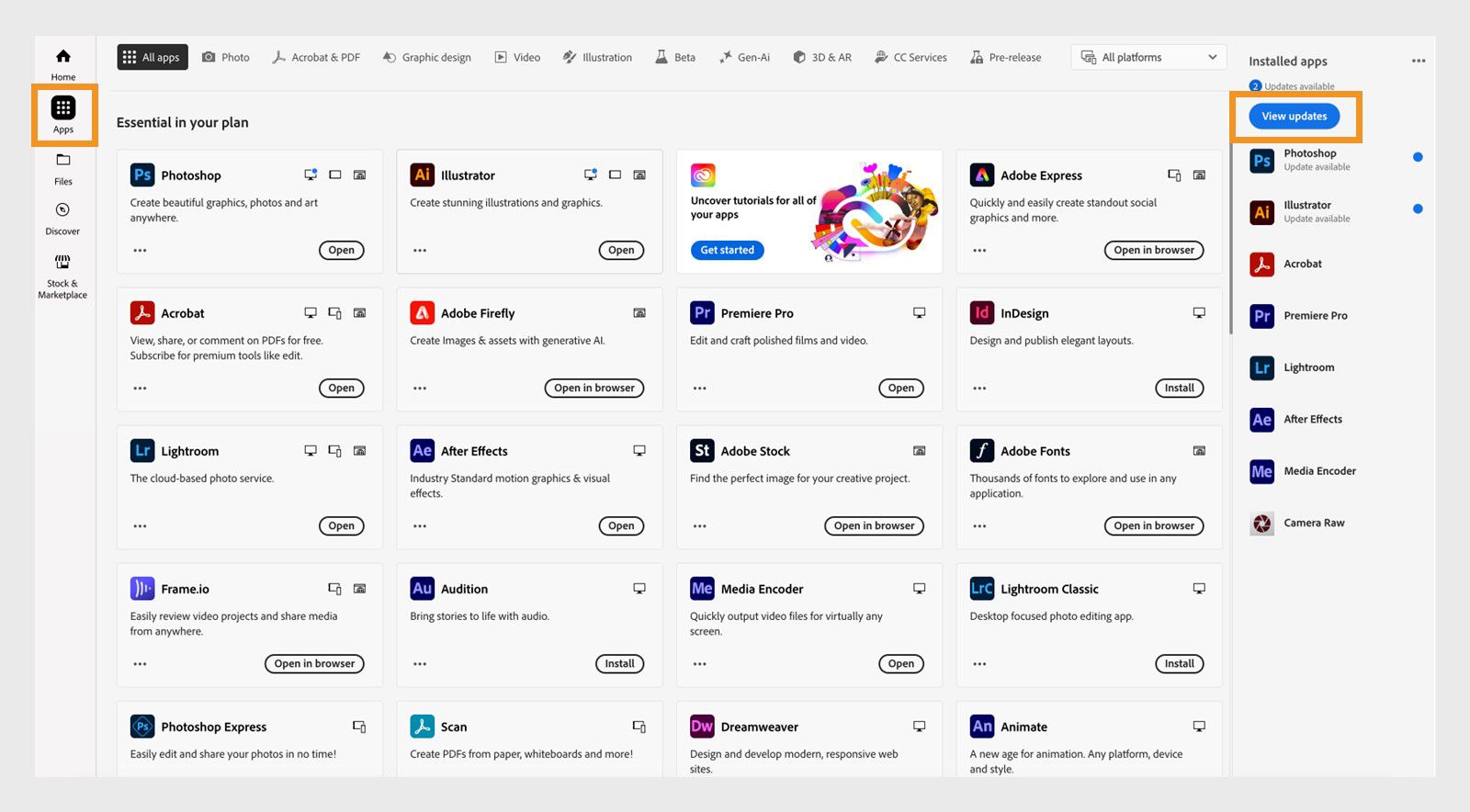1470x812 pixels.
Task: Click the app list vertical scrollbar
Action: [x=1230, y=239]
